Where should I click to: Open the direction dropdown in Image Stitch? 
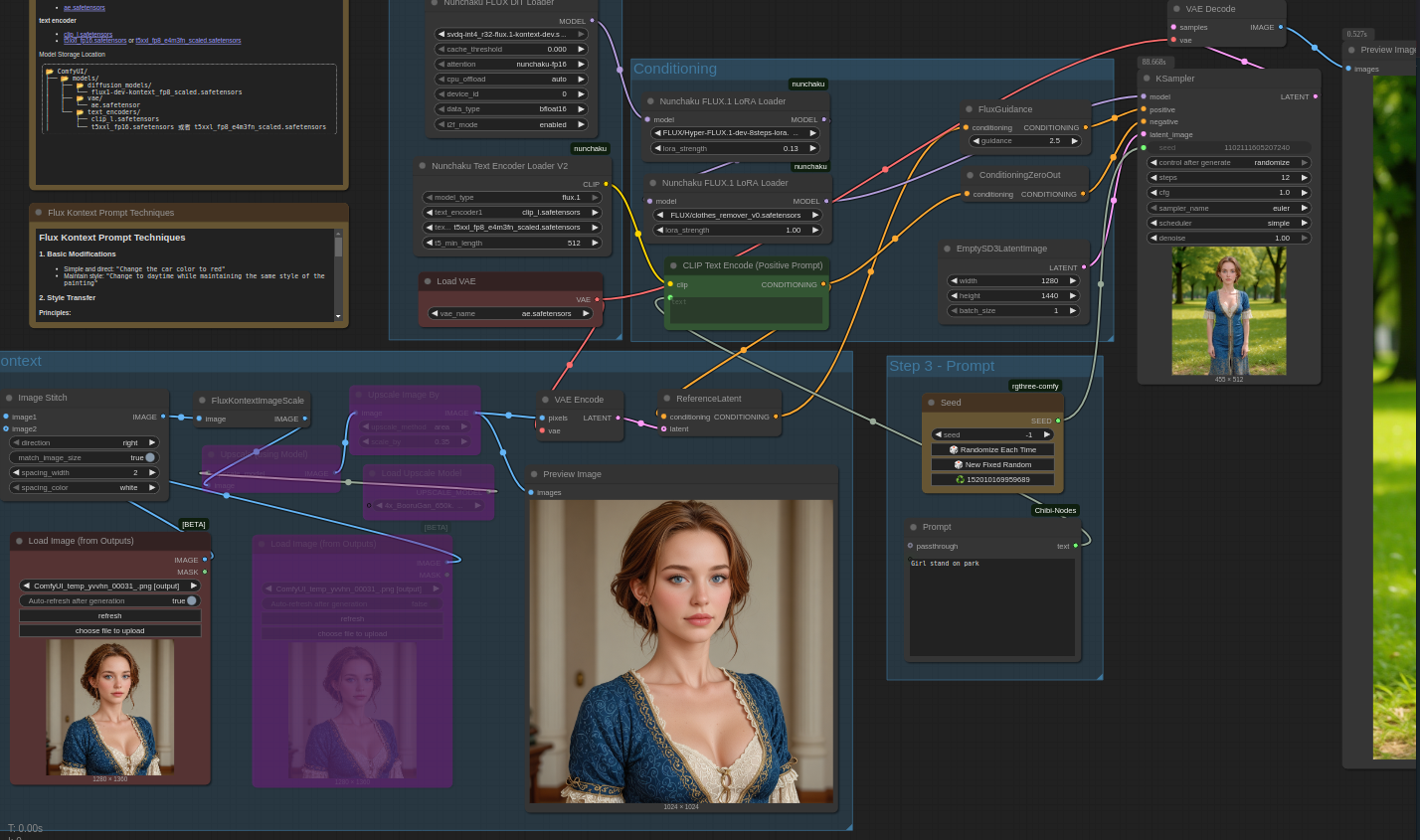[85, 442]
